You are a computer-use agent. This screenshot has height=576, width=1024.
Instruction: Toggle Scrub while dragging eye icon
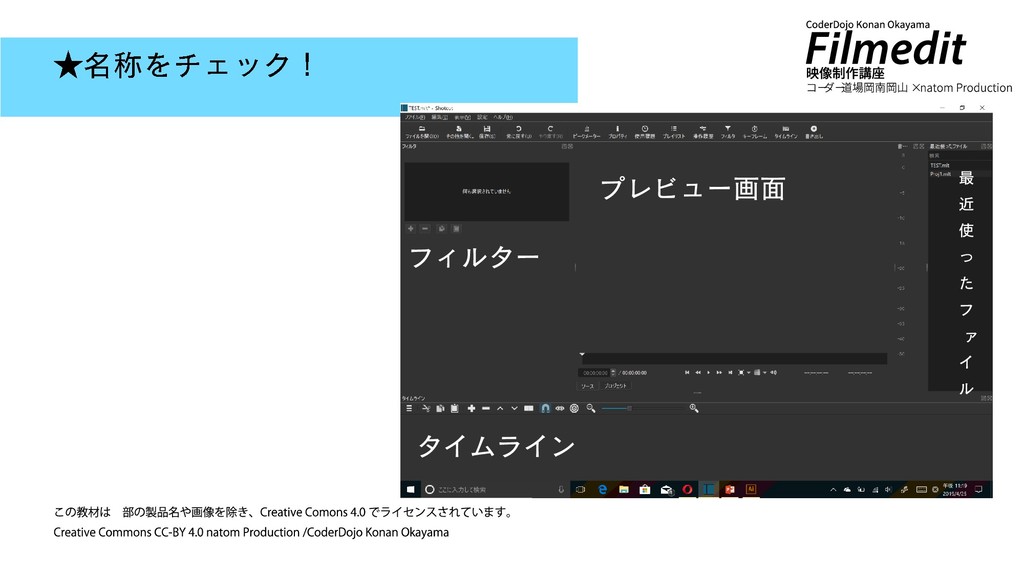tap(560, 408)
